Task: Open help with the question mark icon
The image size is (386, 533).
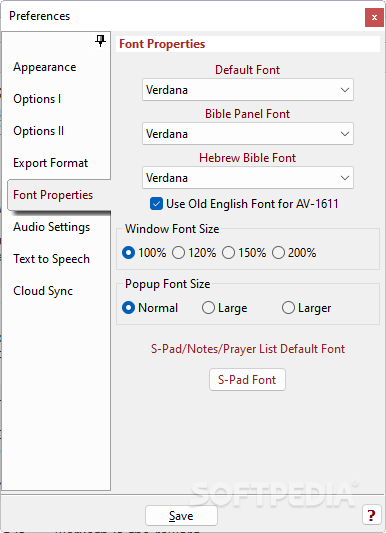Action: coord(371,515)
